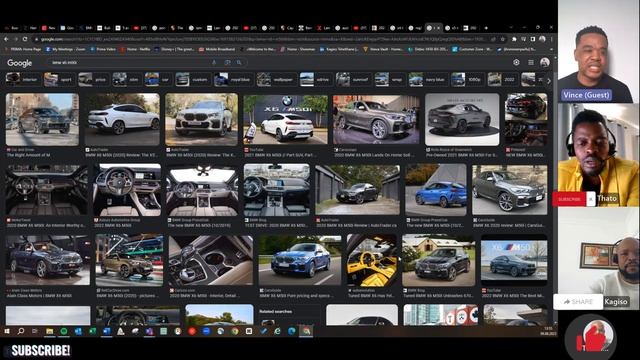The width and height of the screenshot is (640, 360).
Task: Open the Prime Video bookmark
Action: 103,49
